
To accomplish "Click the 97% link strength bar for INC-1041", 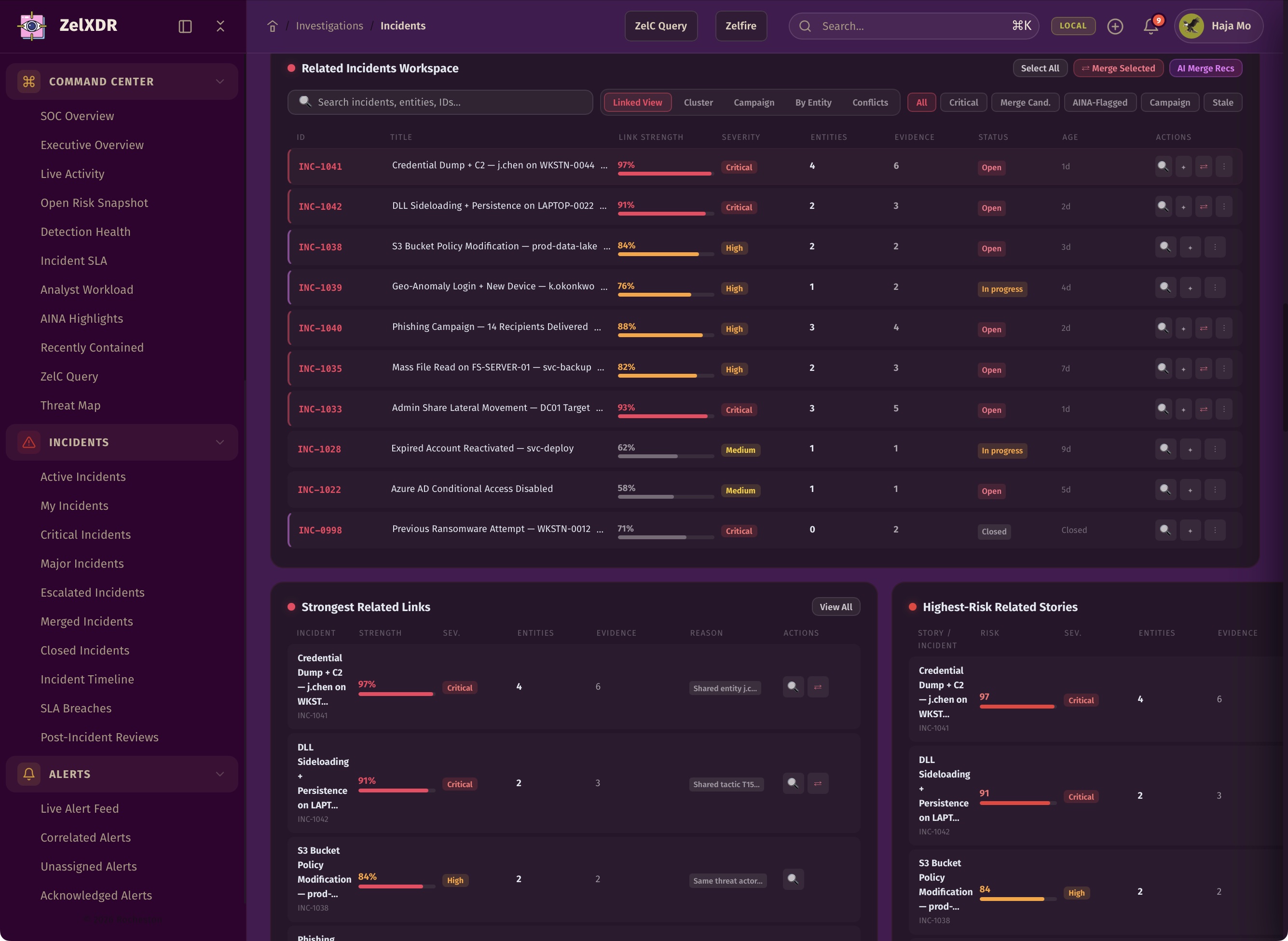I will [x=664, y=173].
